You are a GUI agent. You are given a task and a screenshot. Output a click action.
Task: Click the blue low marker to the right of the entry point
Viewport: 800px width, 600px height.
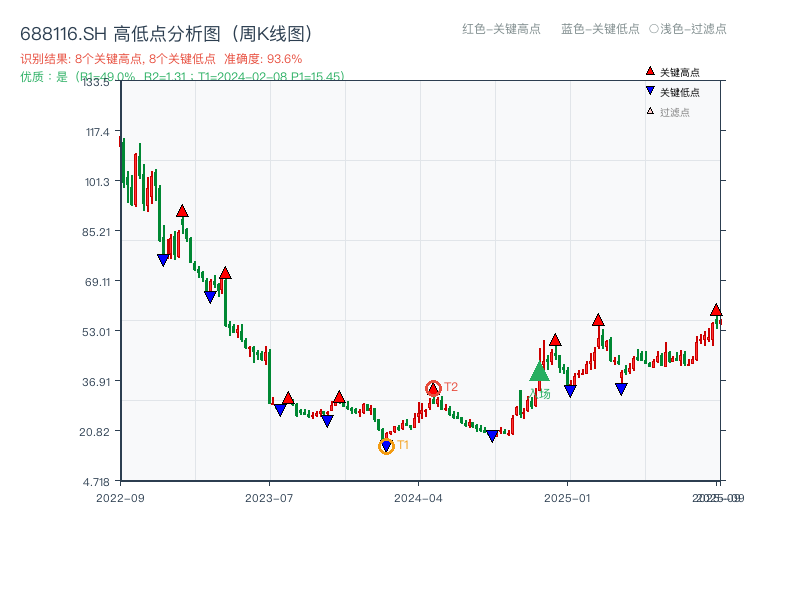(568, 392)
